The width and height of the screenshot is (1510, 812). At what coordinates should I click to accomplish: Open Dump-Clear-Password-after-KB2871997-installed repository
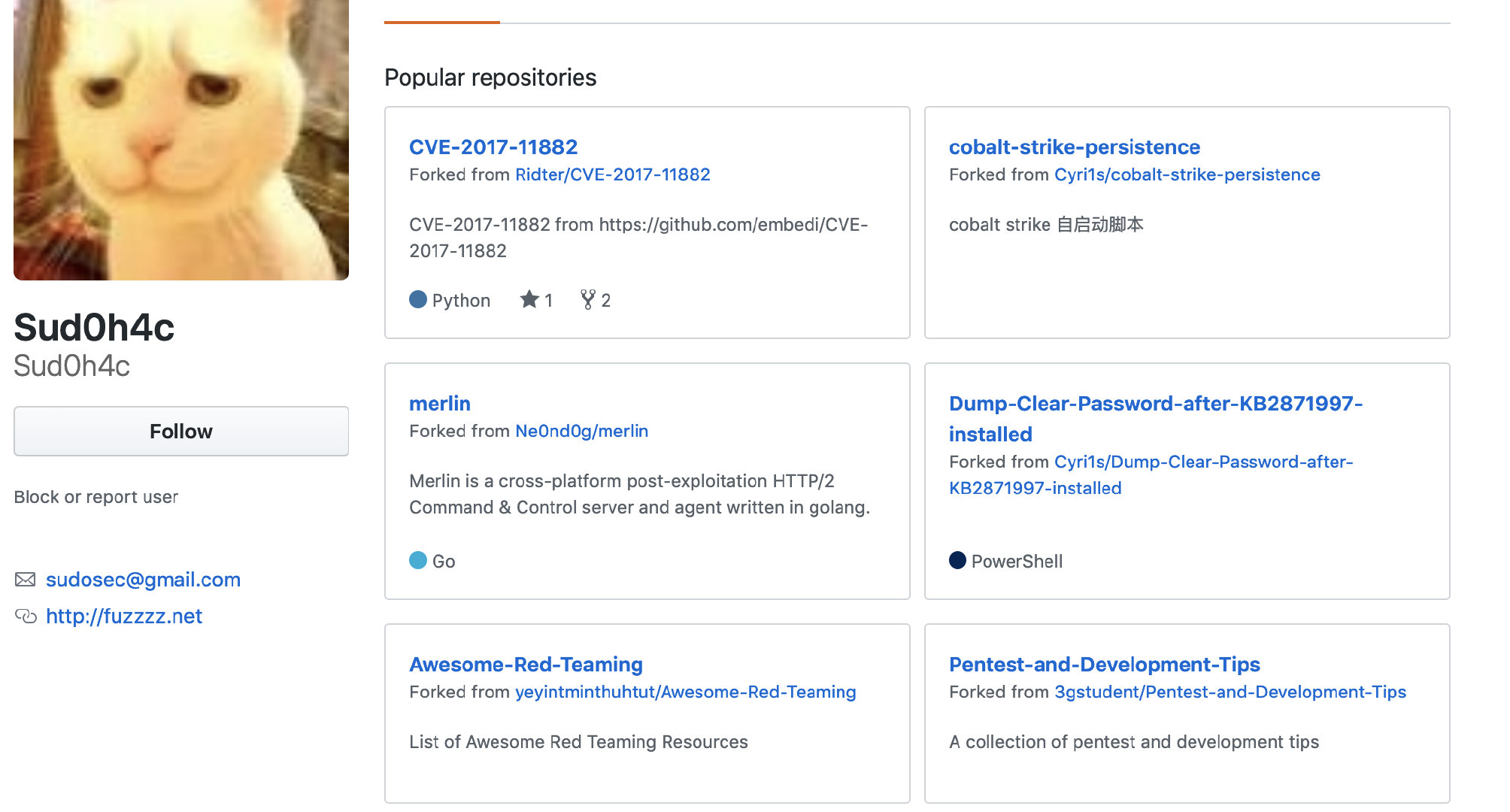tap(1156, 418)
